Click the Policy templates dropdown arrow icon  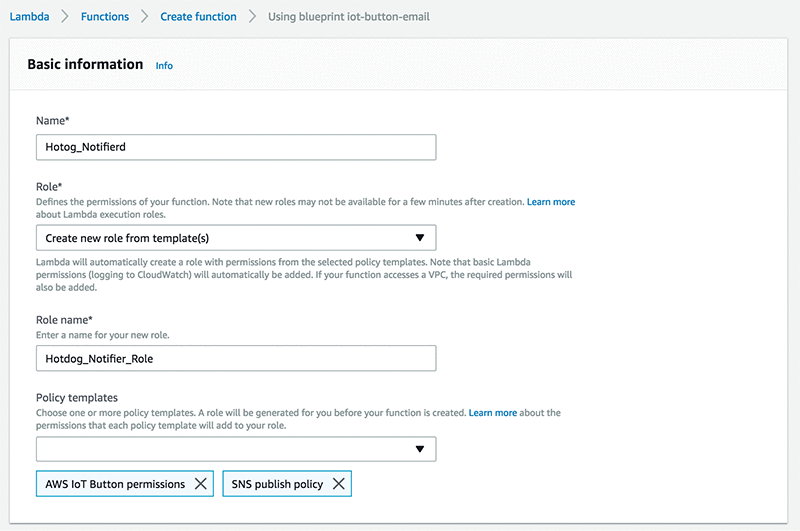[x=420, y=449]
